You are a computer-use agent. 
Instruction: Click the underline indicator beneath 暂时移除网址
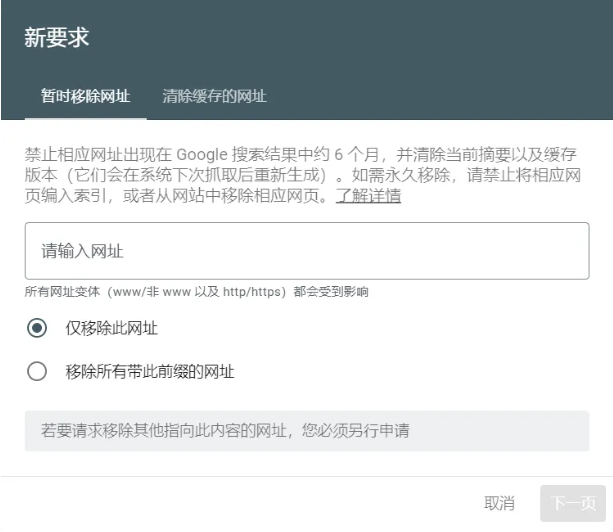tap(85, 118)
